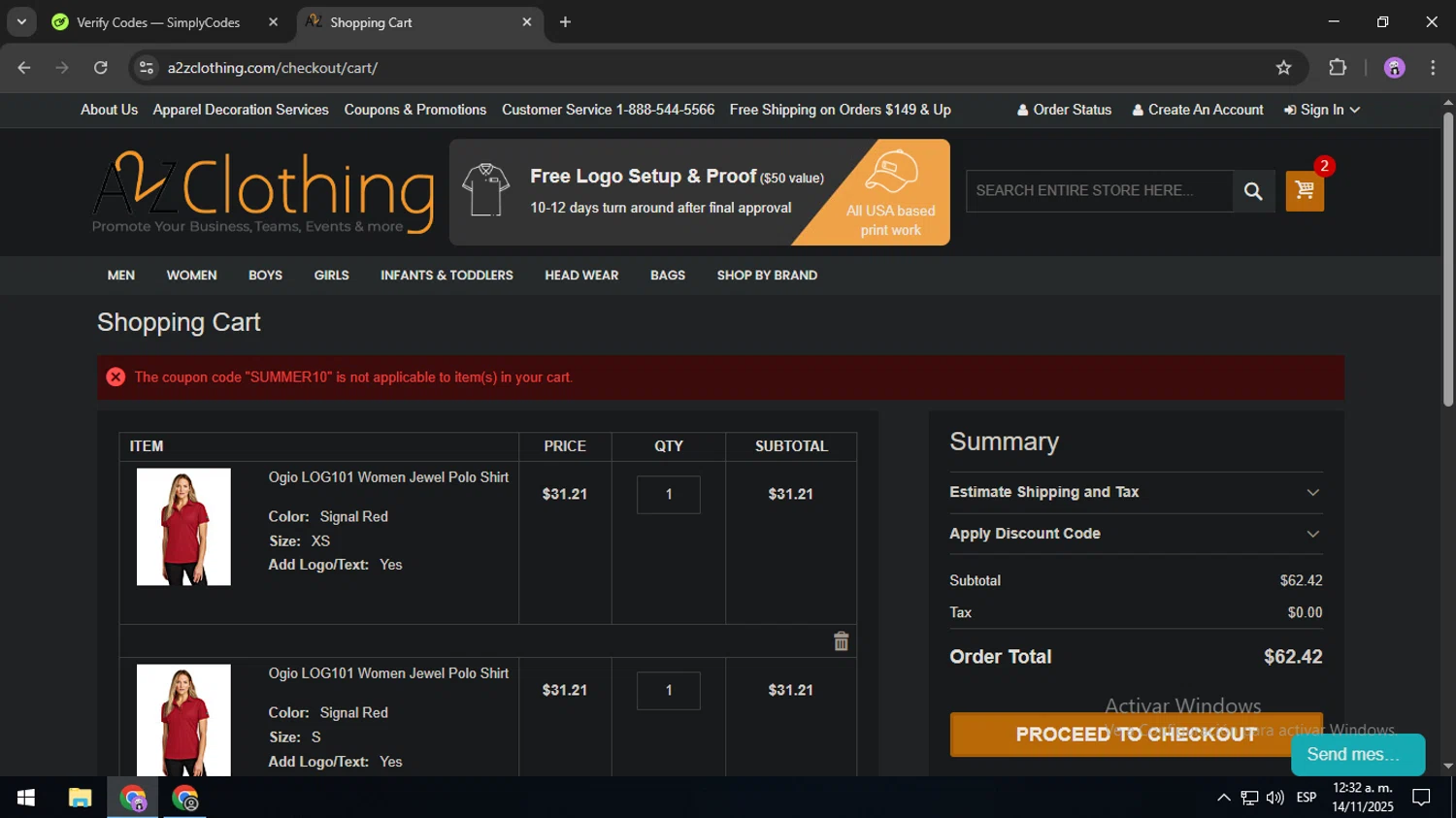Open the SHOP BY BRAND menu
Screen dimensions: 1456x818
coord(767,276)
